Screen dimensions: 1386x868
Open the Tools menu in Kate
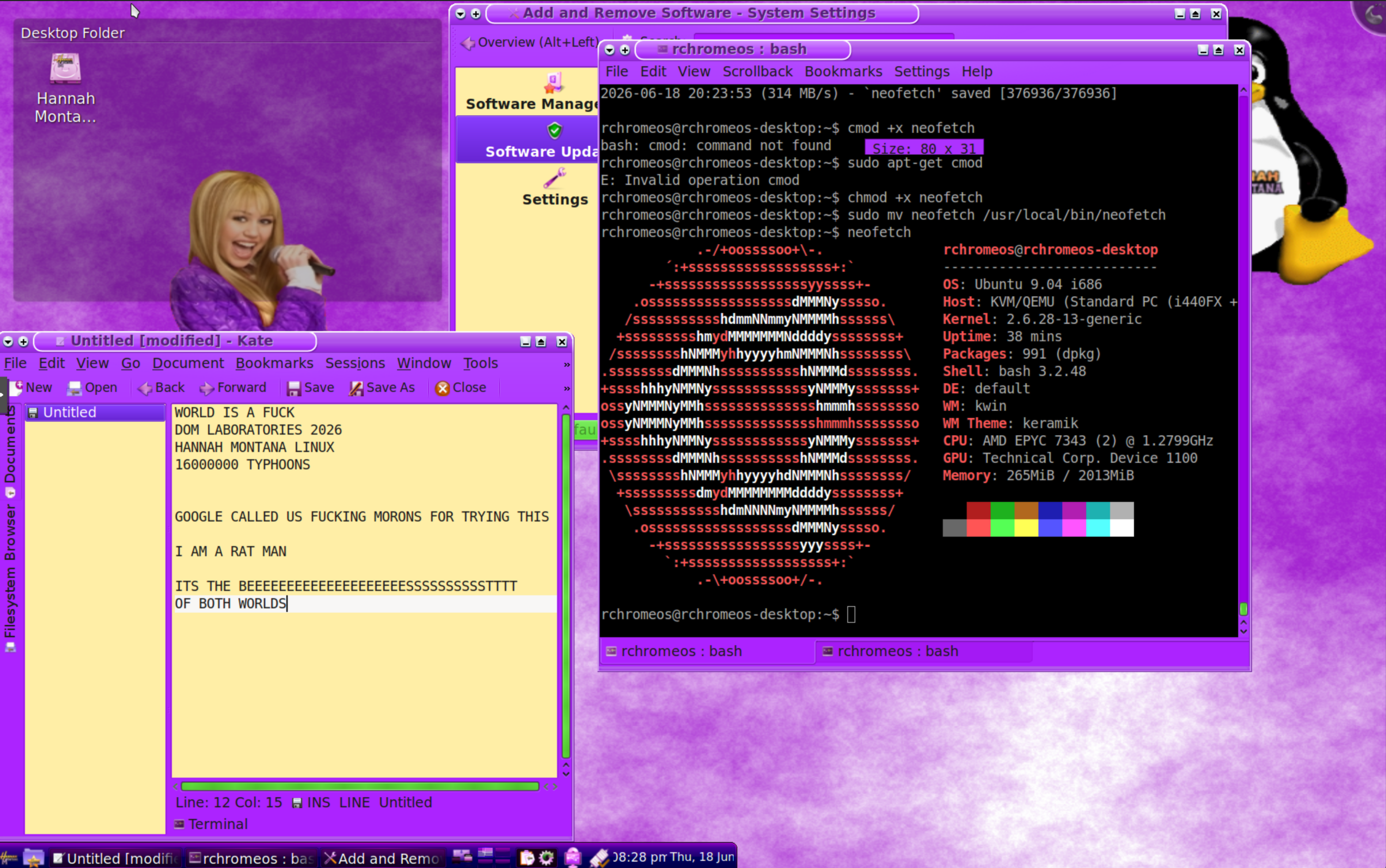coord(481,363)
